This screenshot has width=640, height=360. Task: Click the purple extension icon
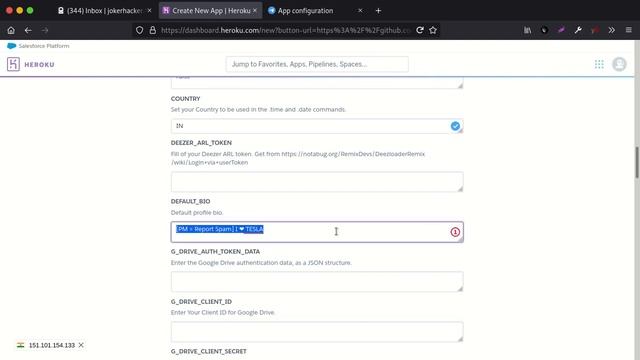tap(561, 30)
